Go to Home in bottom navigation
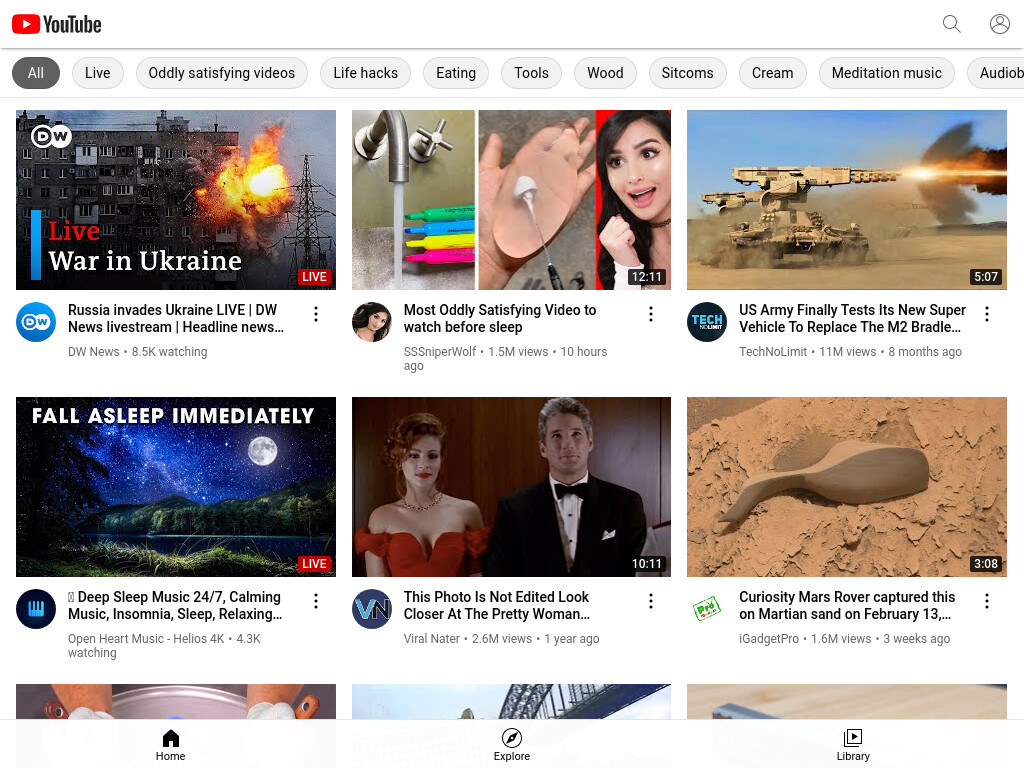 click(x=170, y=745)
